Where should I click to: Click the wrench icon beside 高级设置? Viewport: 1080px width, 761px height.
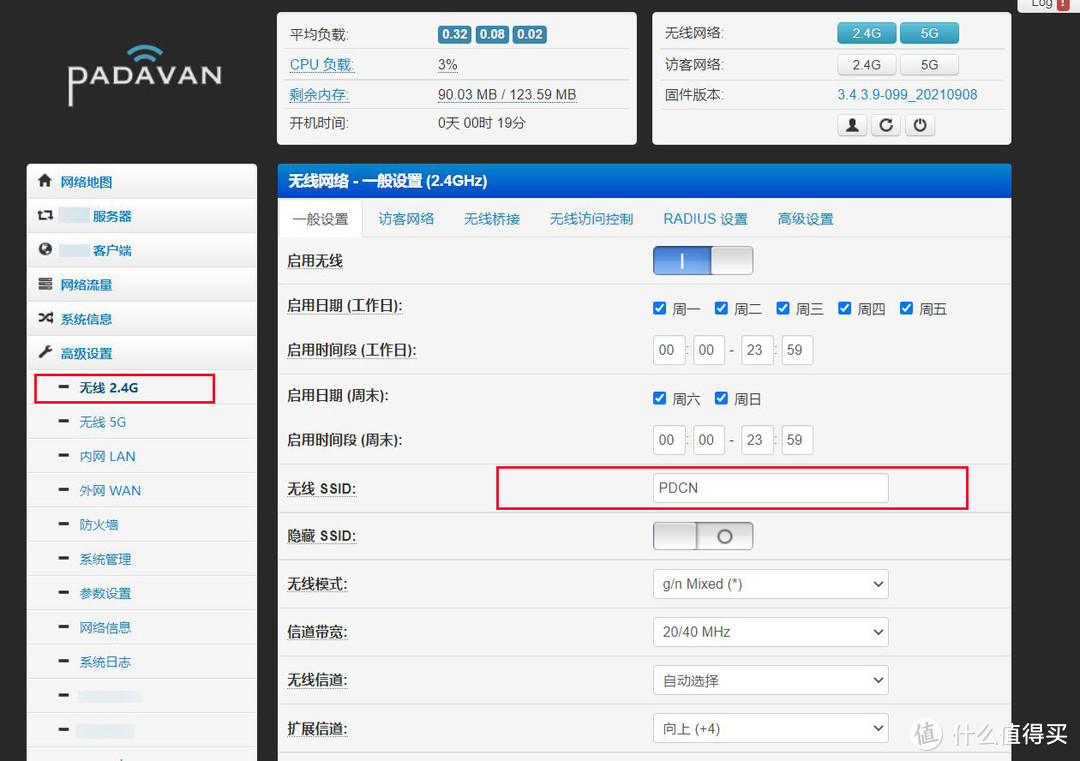(45, 352)
